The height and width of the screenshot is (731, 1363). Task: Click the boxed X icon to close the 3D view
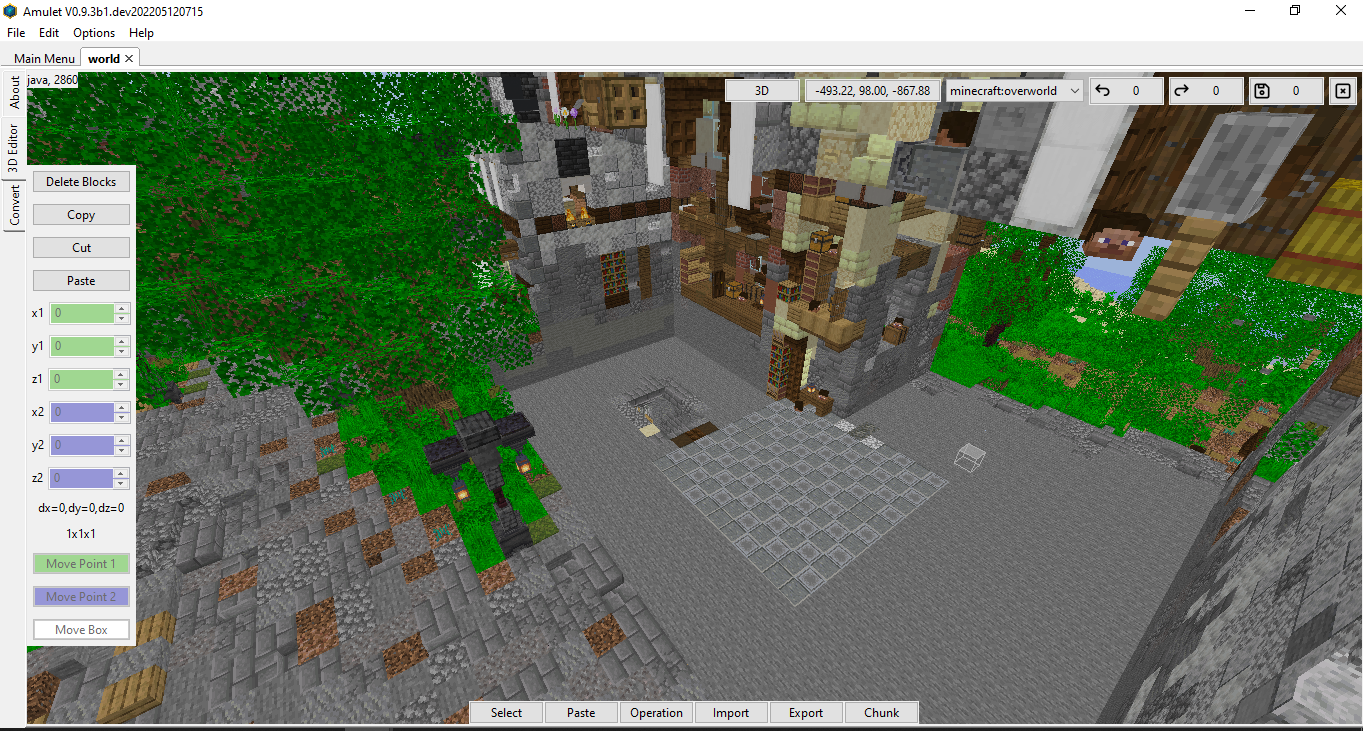click(x=1342, y=90)
